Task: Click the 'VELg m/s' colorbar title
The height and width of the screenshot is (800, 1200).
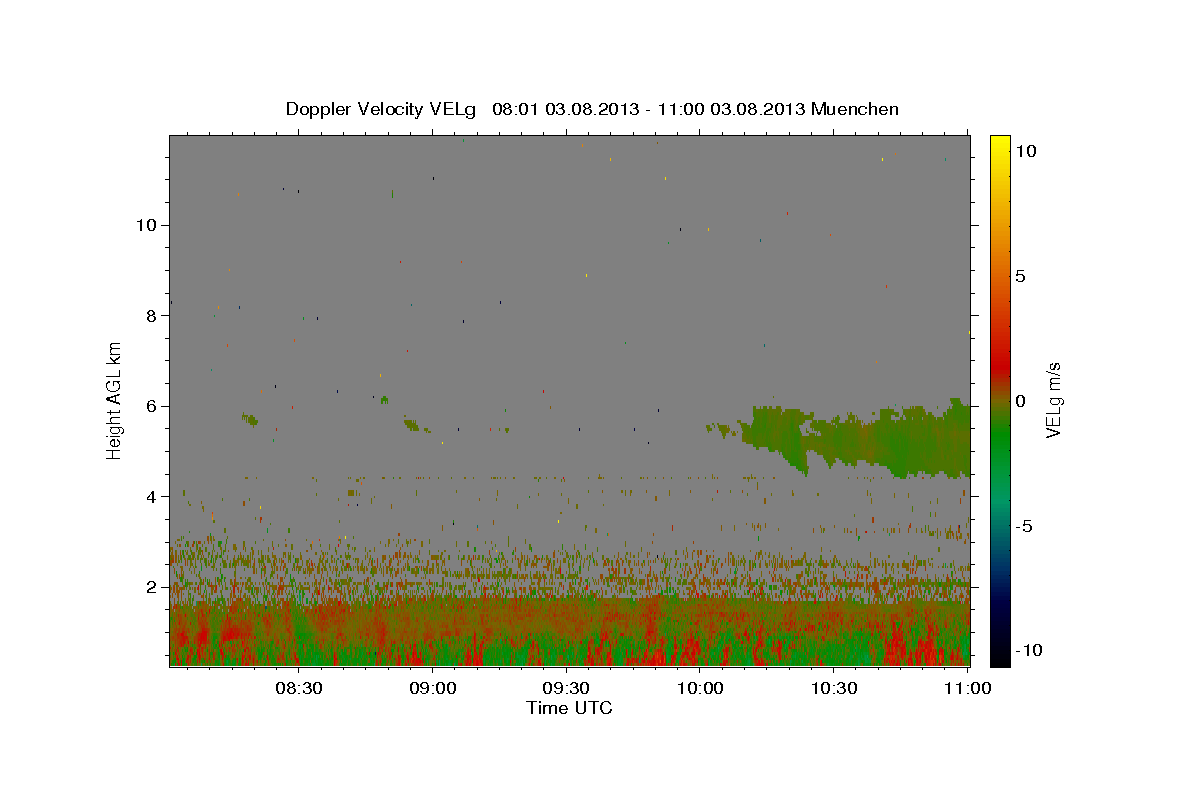Action: (x=1055, y=401)
